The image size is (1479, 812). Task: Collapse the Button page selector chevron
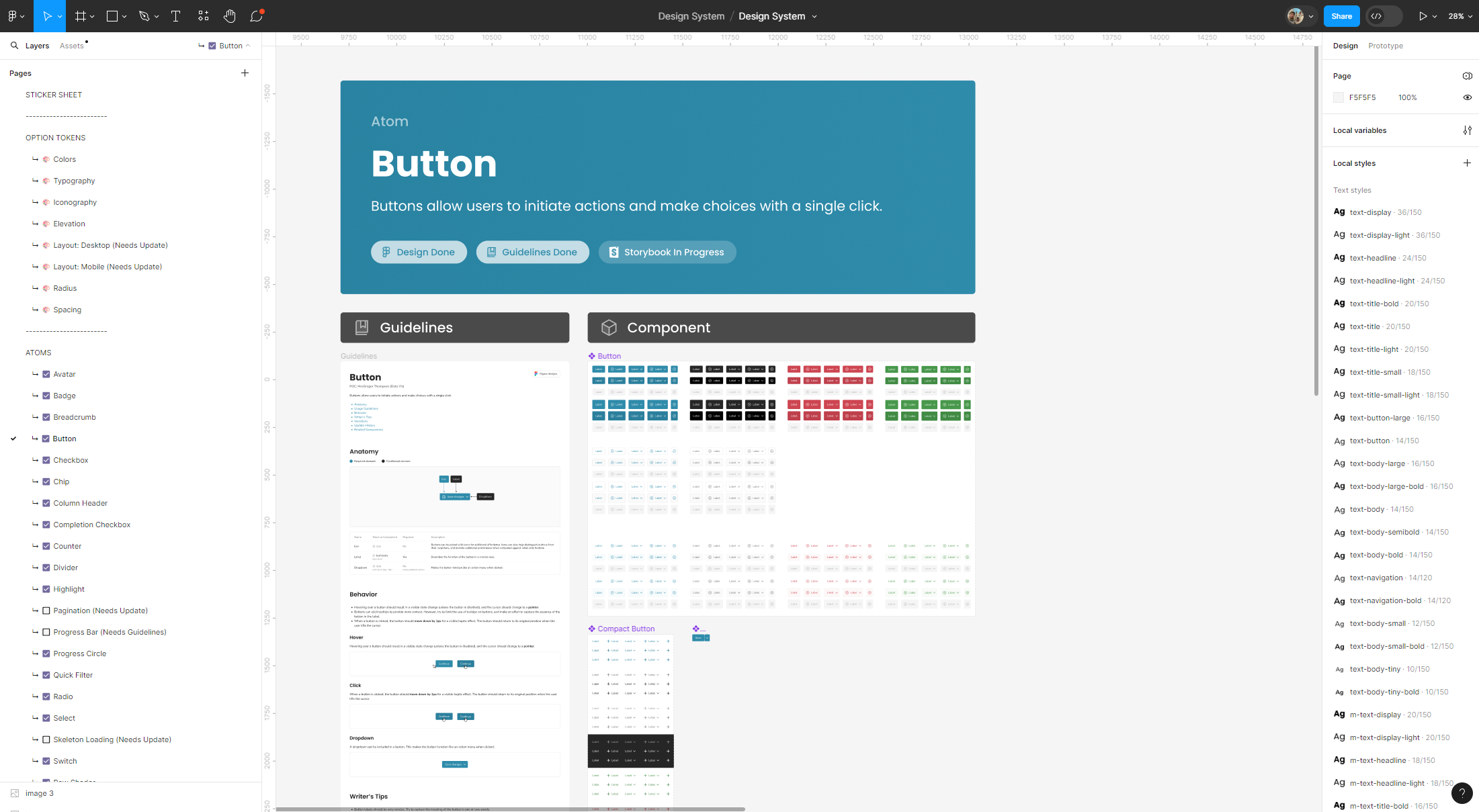coord(248,46)
